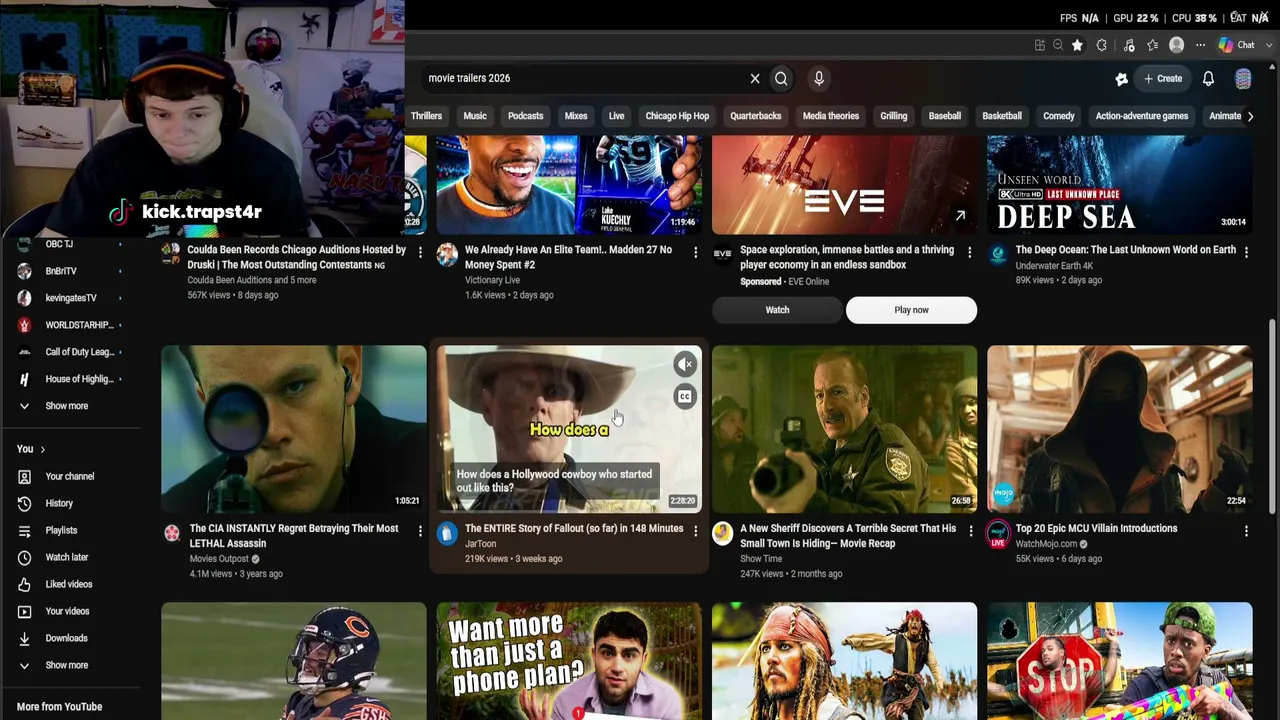1280x720 pixels.
Task: Open Your channel in the sidebar
Action: 69,477
